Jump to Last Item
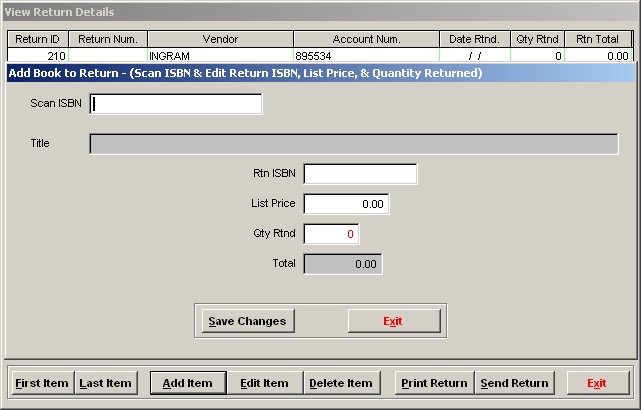Image resolution: width=641 pixels, height=410 pixels. point(106,383)
